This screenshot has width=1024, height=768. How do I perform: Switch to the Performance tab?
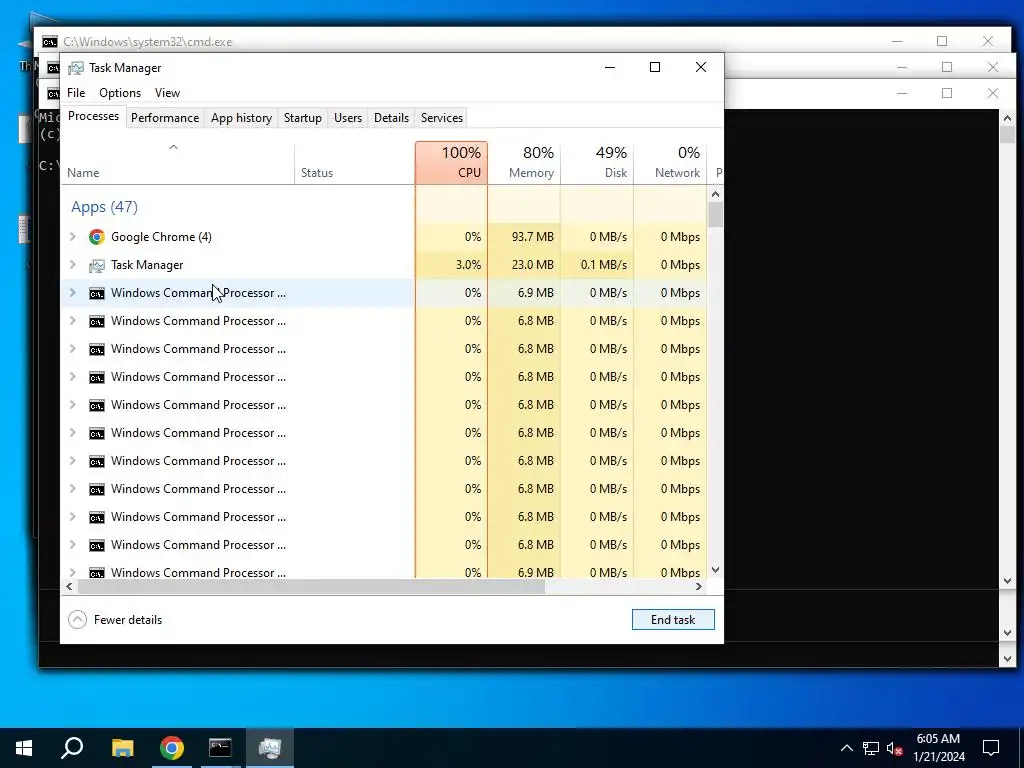click(x=165, y=118)
